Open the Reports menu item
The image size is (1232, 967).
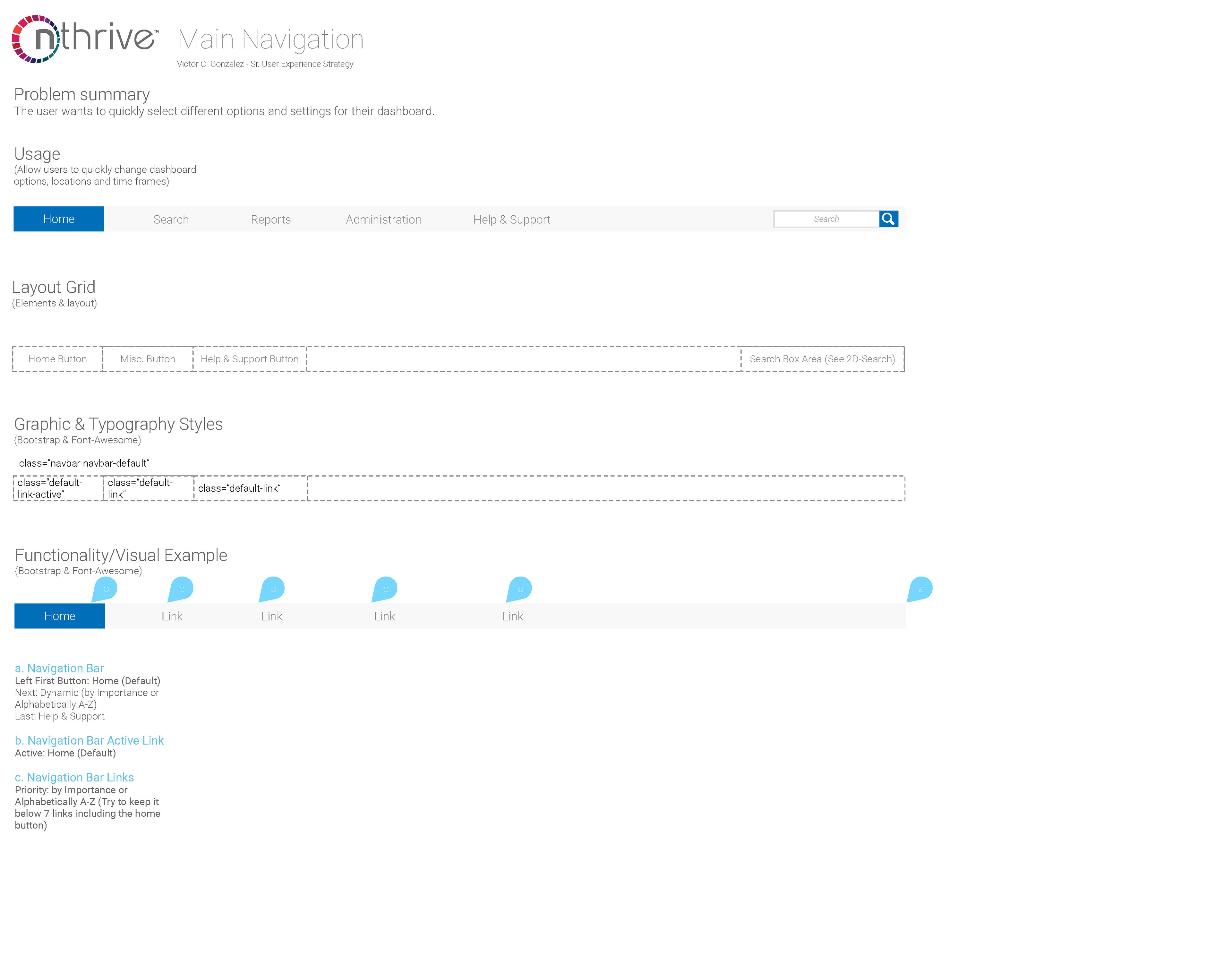click(270, 220)
